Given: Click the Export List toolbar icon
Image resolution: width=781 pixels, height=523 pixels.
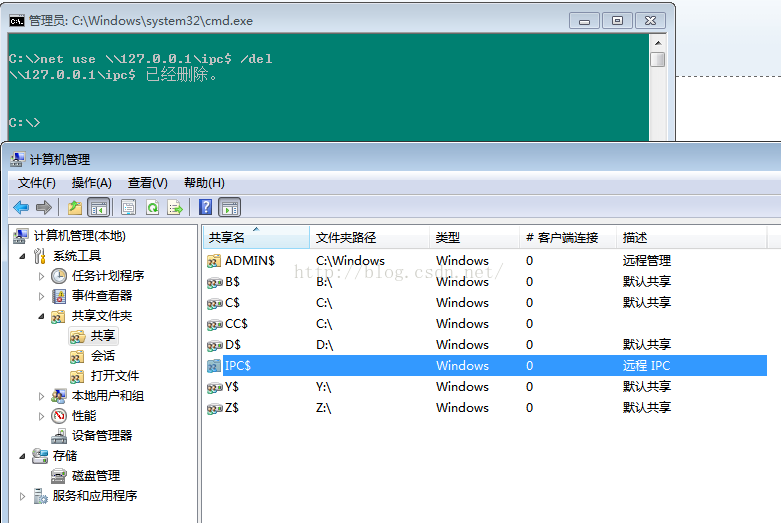Looking at the screenshot, I should pos(175,207).
